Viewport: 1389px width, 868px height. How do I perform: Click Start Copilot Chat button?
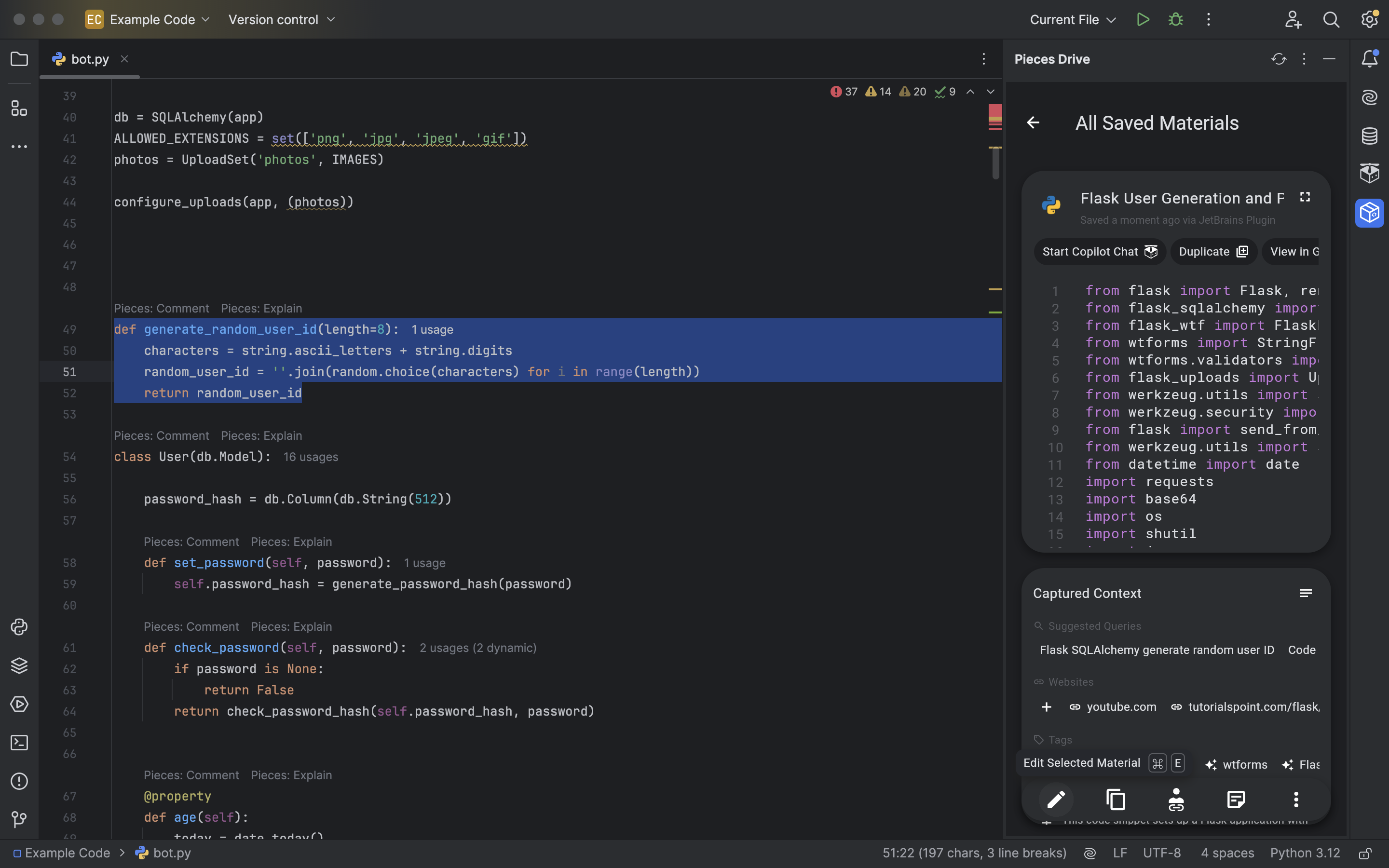[1100, 252]
